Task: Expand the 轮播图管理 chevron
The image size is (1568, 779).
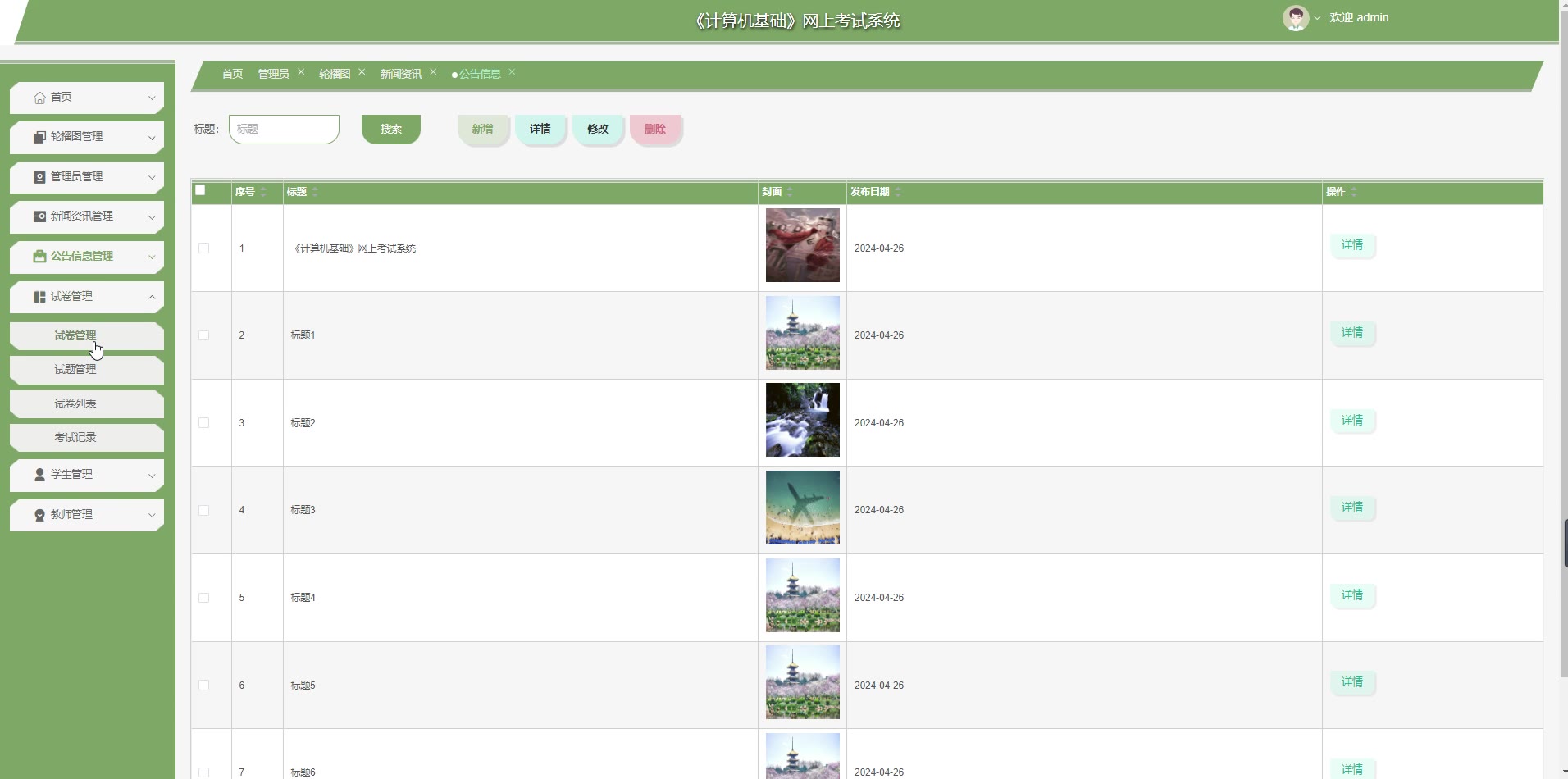Action: point(152,138)
